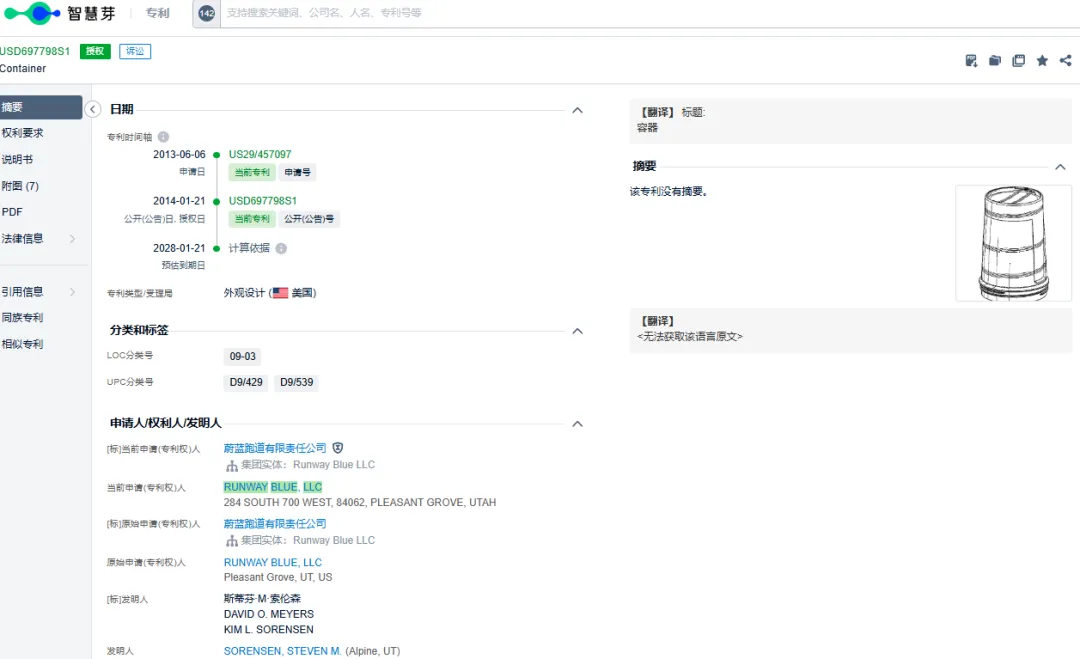This screenshot has width=1080, height=659.
Task: Click inventor name KIM L. SORENSEN
Action: (269, 629)
